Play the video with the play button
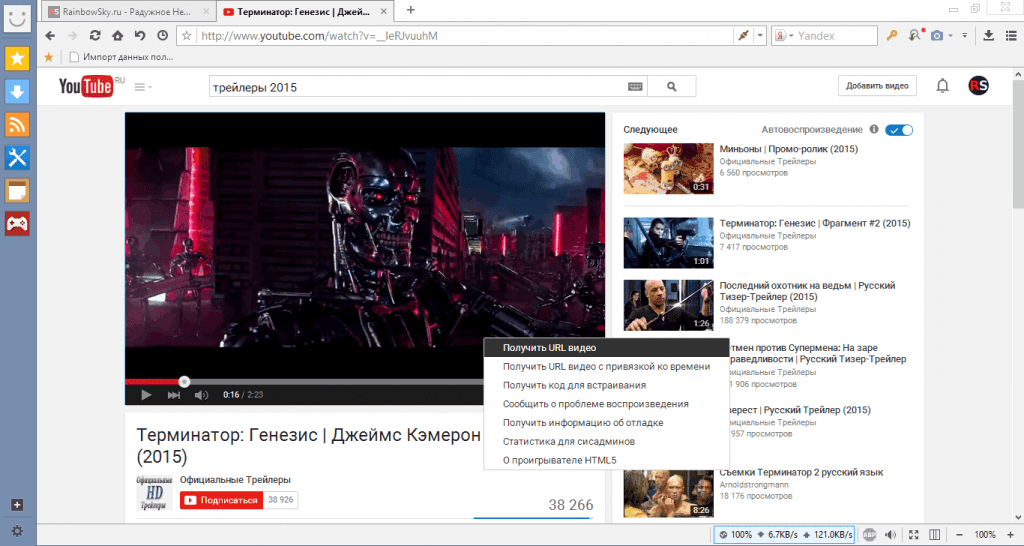Viewport: 1024px width, 546px height. (146, 394)
